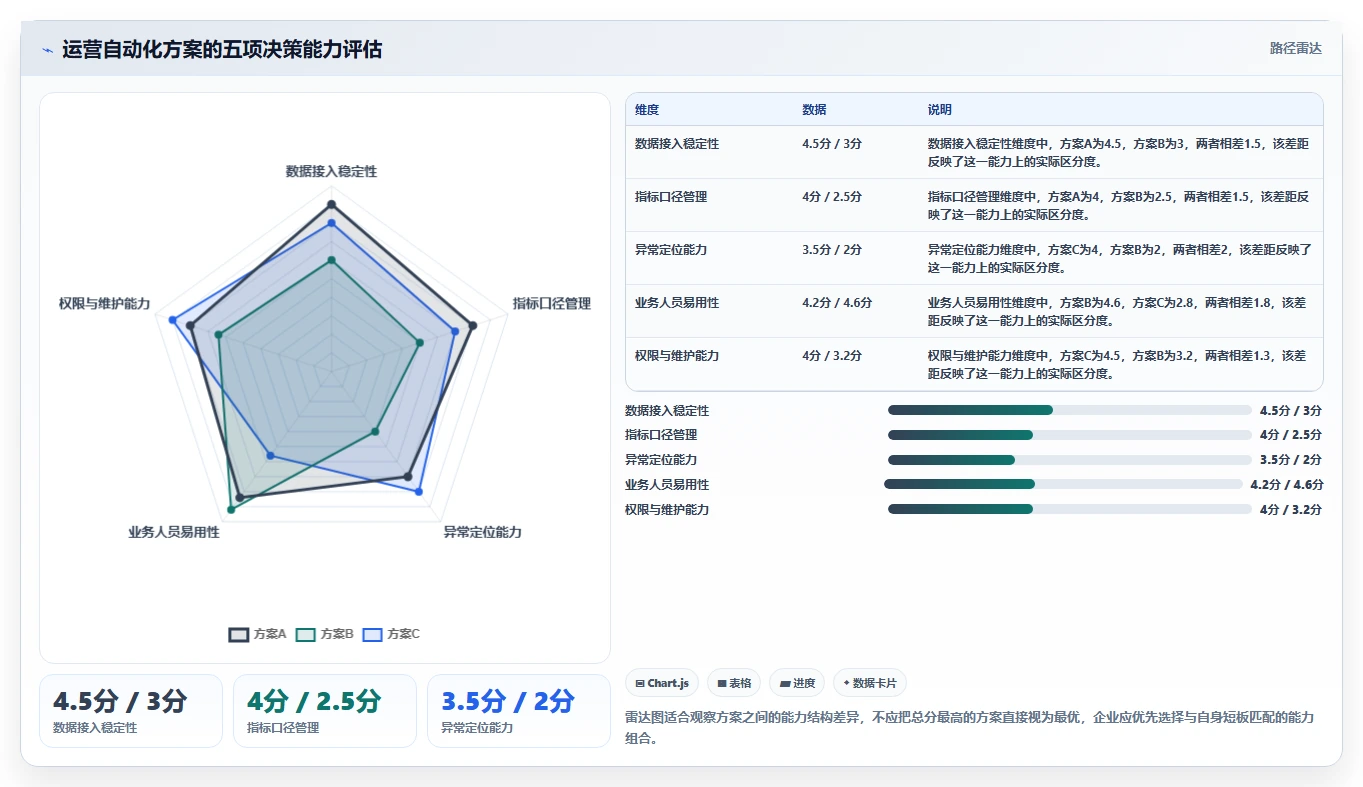The image size is (1363, 787).
Task: Toggle 方案C legend swatch
Action: [x=372, y=634]
